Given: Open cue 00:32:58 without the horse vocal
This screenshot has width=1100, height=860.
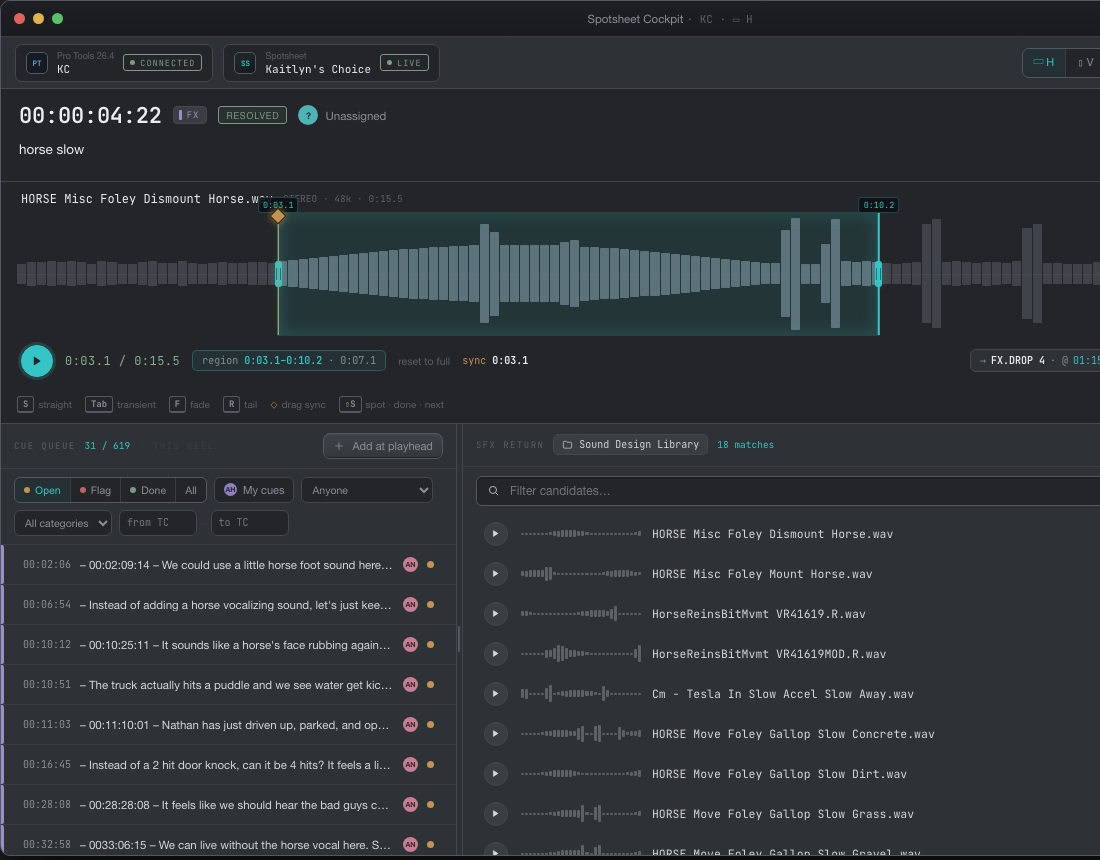Looking at the screenshot, I should coord(229,842).
